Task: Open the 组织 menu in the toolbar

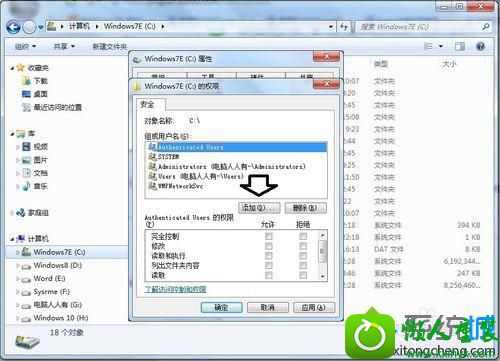Action: tap(25, 46)
